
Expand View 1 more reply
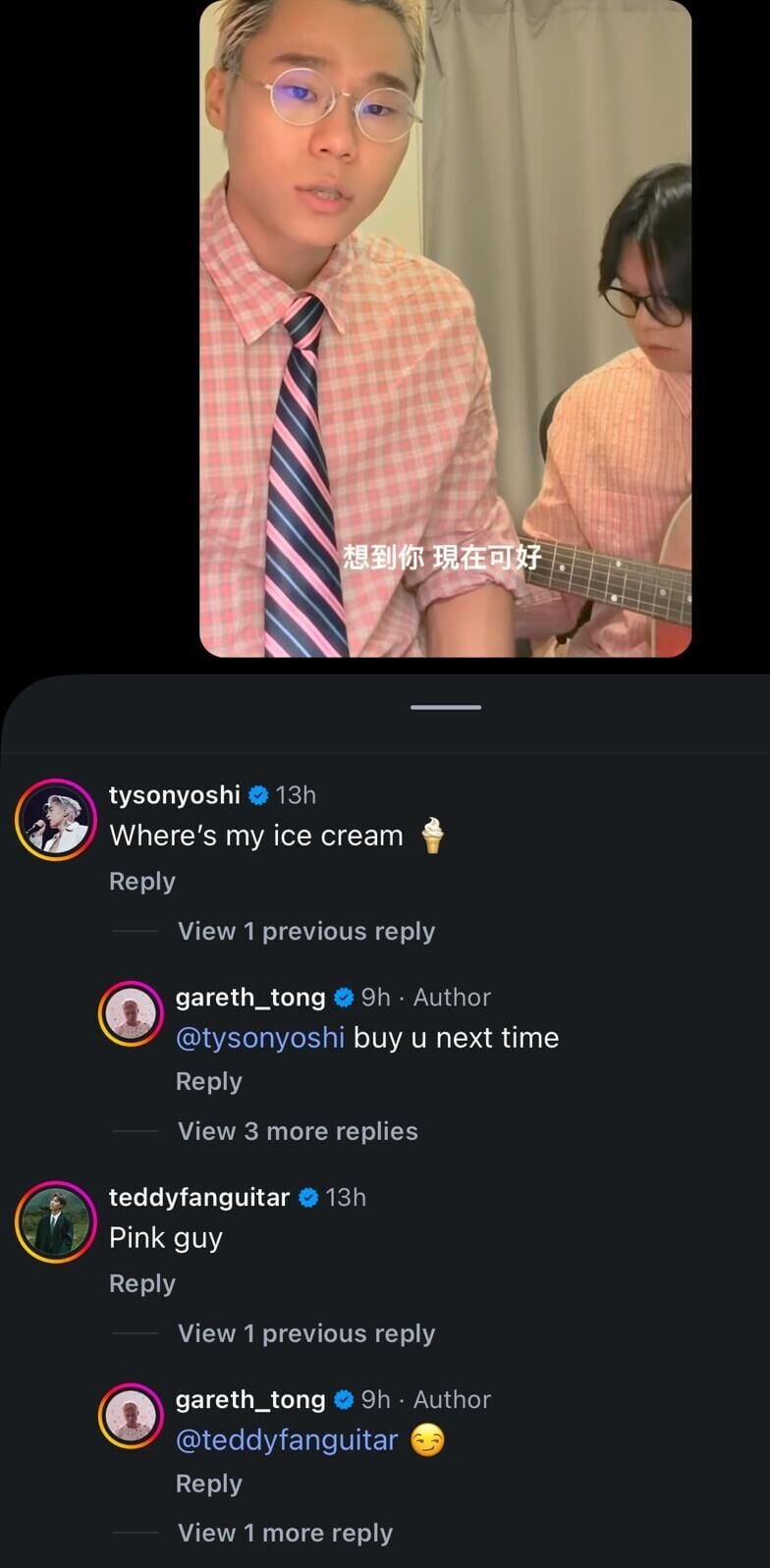(x=285, y=1533)
